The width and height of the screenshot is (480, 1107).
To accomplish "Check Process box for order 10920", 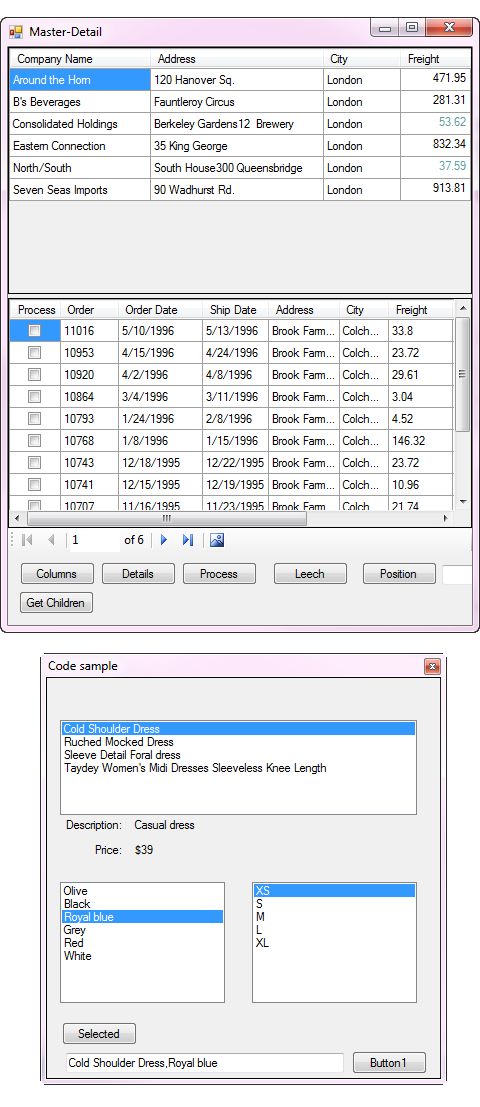I will [x=35, y=374].
